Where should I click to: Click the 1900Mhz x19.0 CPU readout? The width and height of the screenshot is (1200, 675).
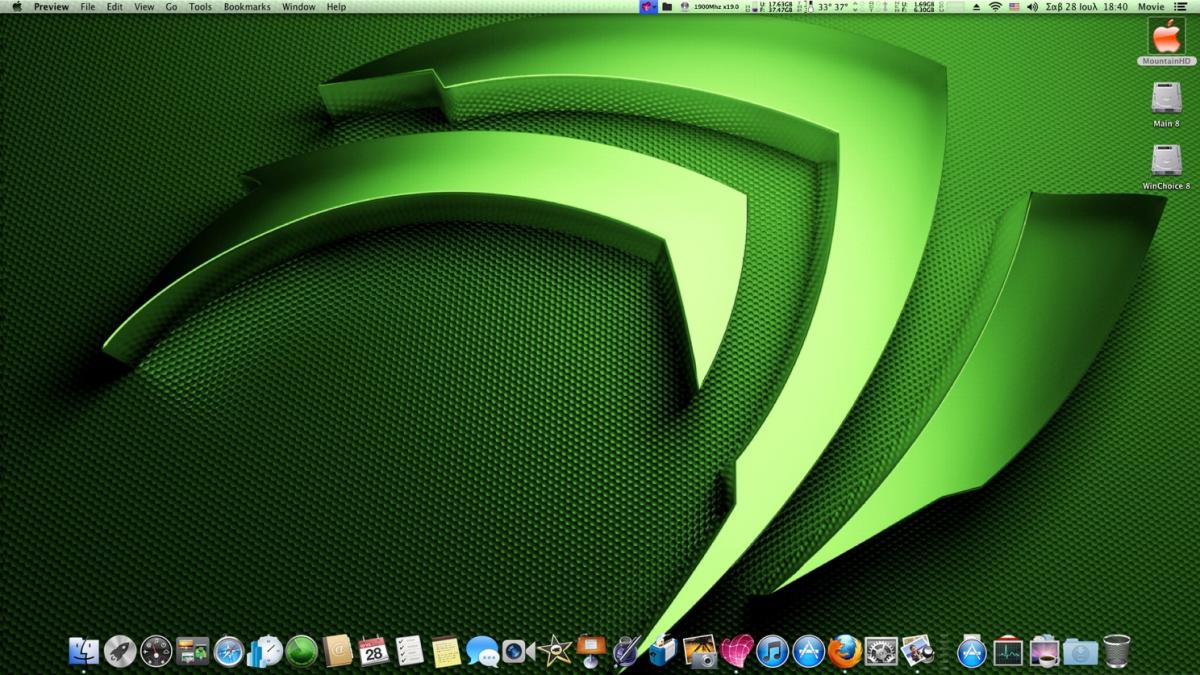716,7
